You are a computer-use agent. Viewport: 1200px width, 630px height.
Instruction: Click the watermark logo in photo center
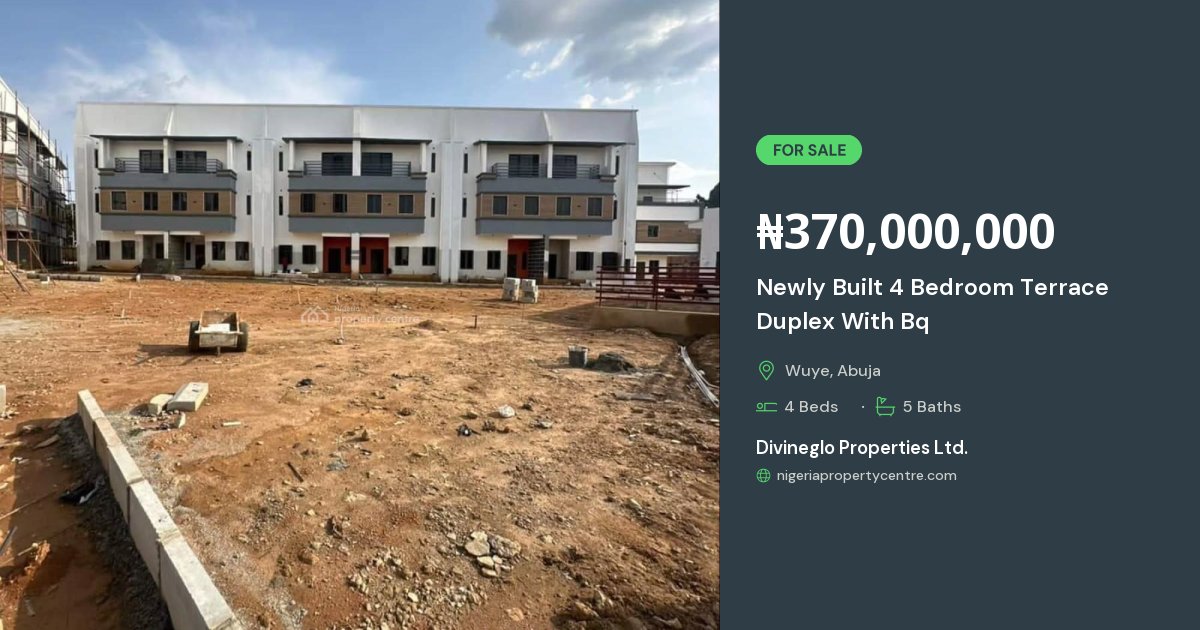coord(360,316)
